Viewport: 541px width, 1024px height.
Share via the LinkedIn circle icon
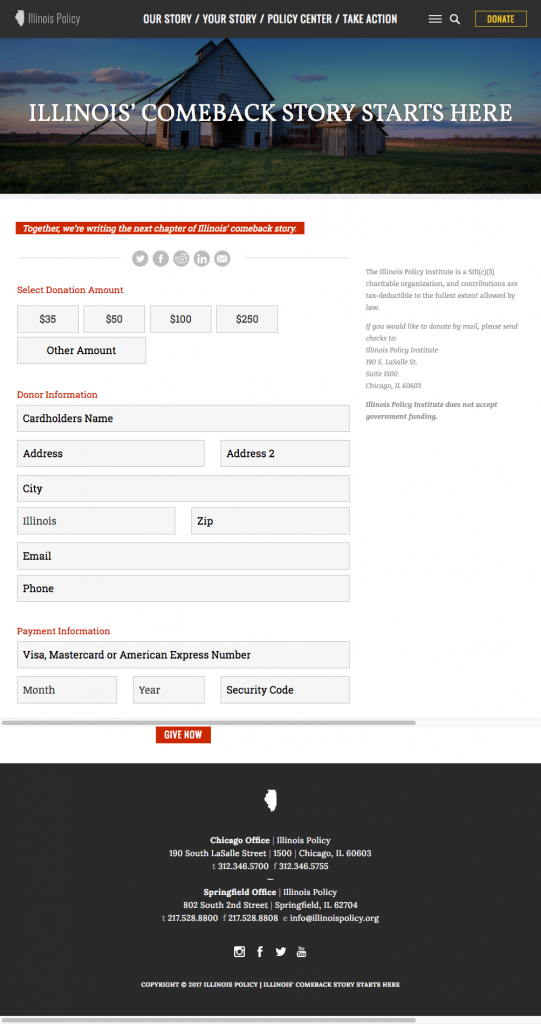click(202, 259)
